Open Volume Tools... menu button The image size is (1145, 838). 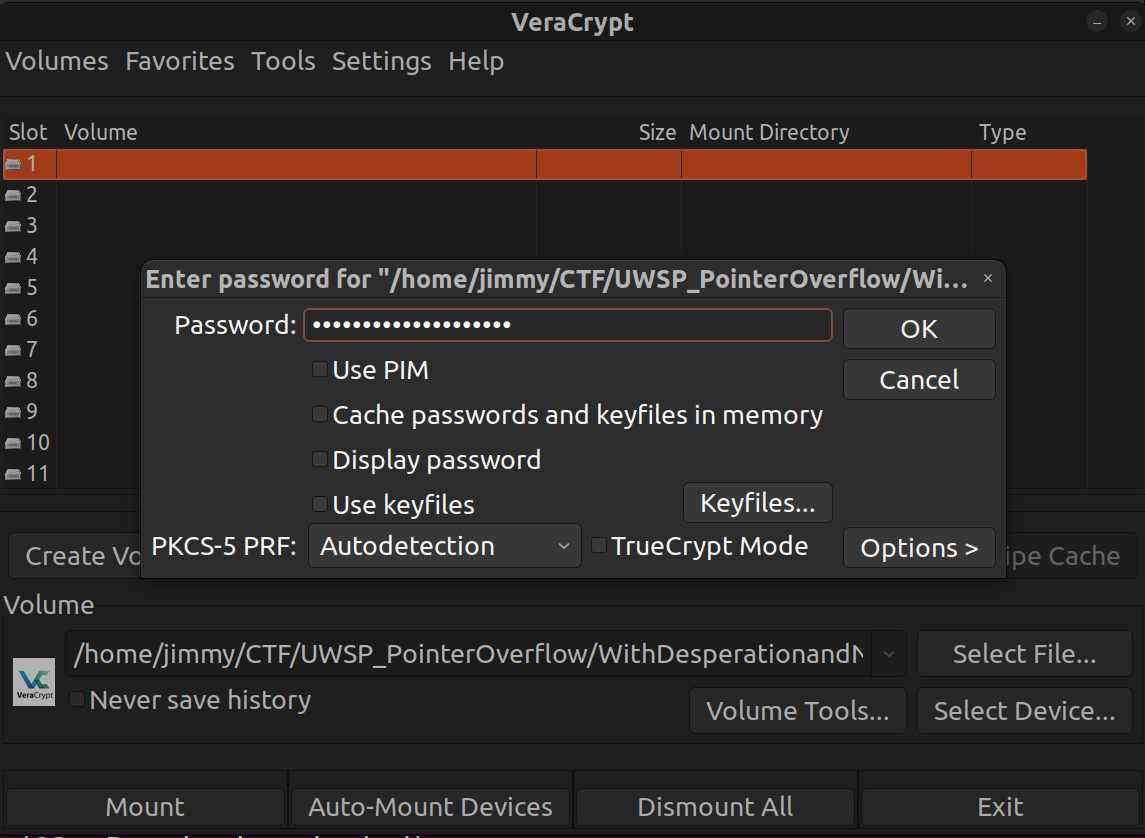point(797,710)
